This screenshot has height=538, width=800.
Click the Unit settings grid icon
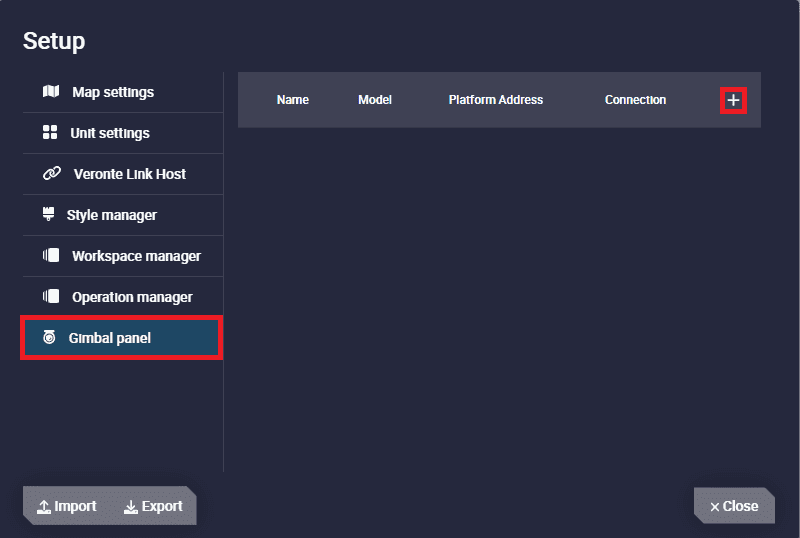click(x=50, y=132)
